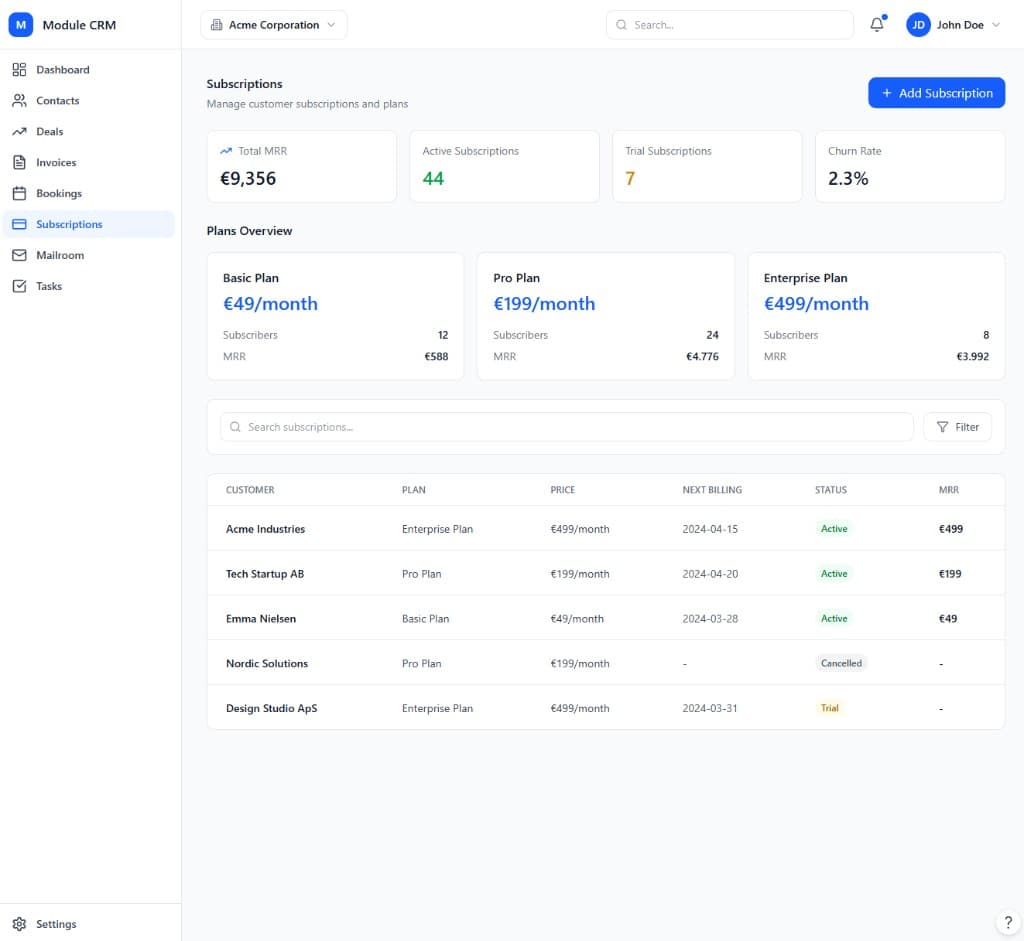Click the €9,356 Total MRR value
The image size is (1024, 941).
coord(248,178)
